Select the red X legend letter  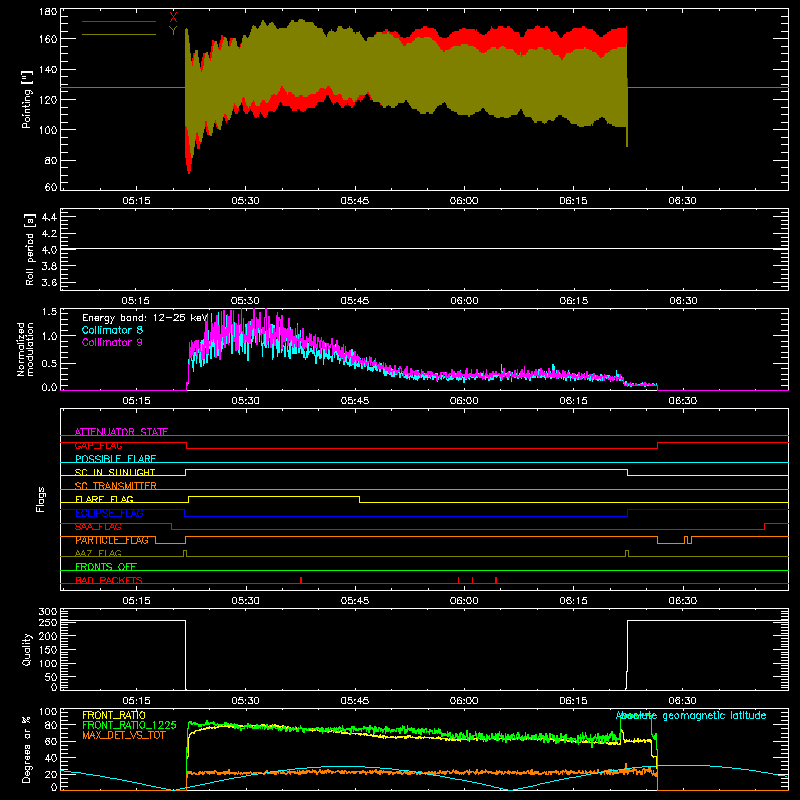(x=173, y=17)
